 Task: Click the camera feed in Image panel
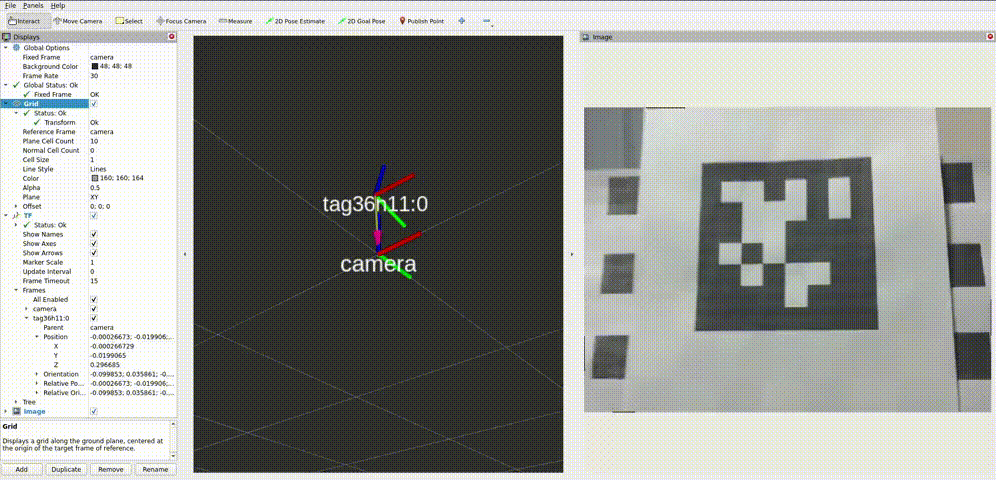pyautogui.click(x=788, y=260)
